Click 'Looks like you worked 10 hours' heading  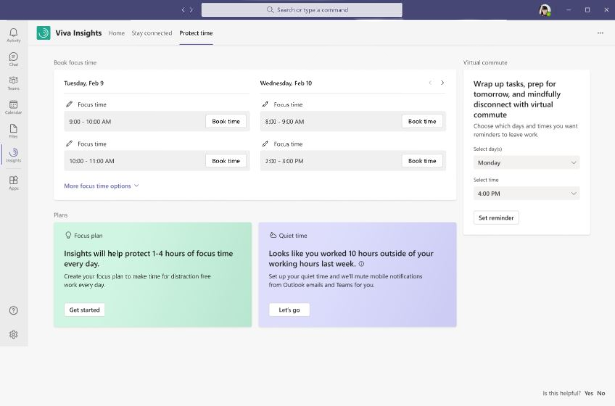click(351, 259)
